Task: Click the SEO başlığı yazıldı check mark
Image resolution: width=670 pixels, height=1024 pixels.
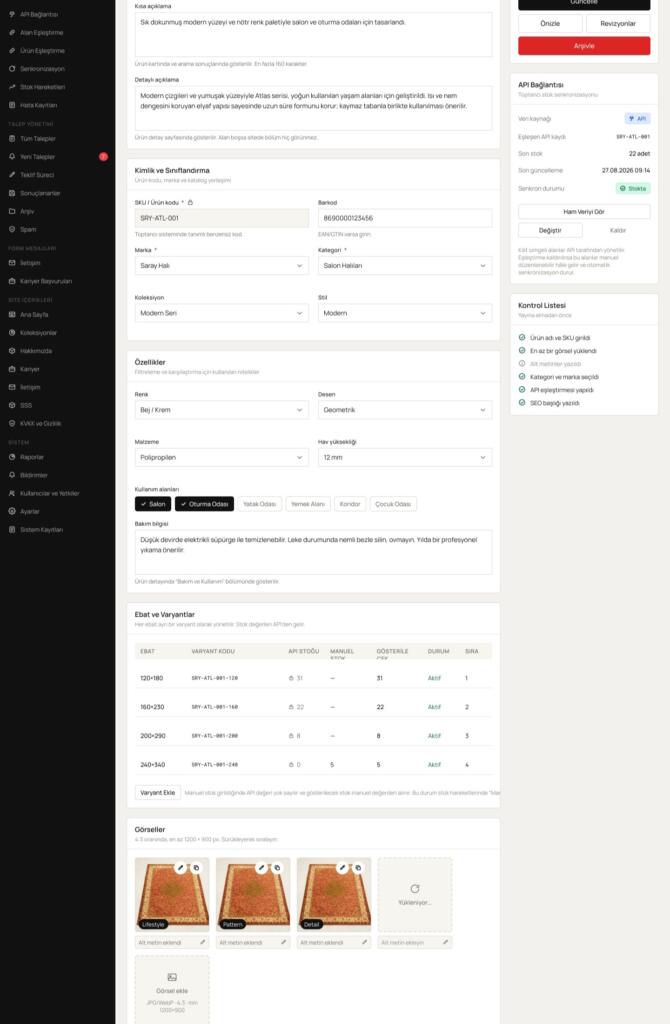Action: 522,403
